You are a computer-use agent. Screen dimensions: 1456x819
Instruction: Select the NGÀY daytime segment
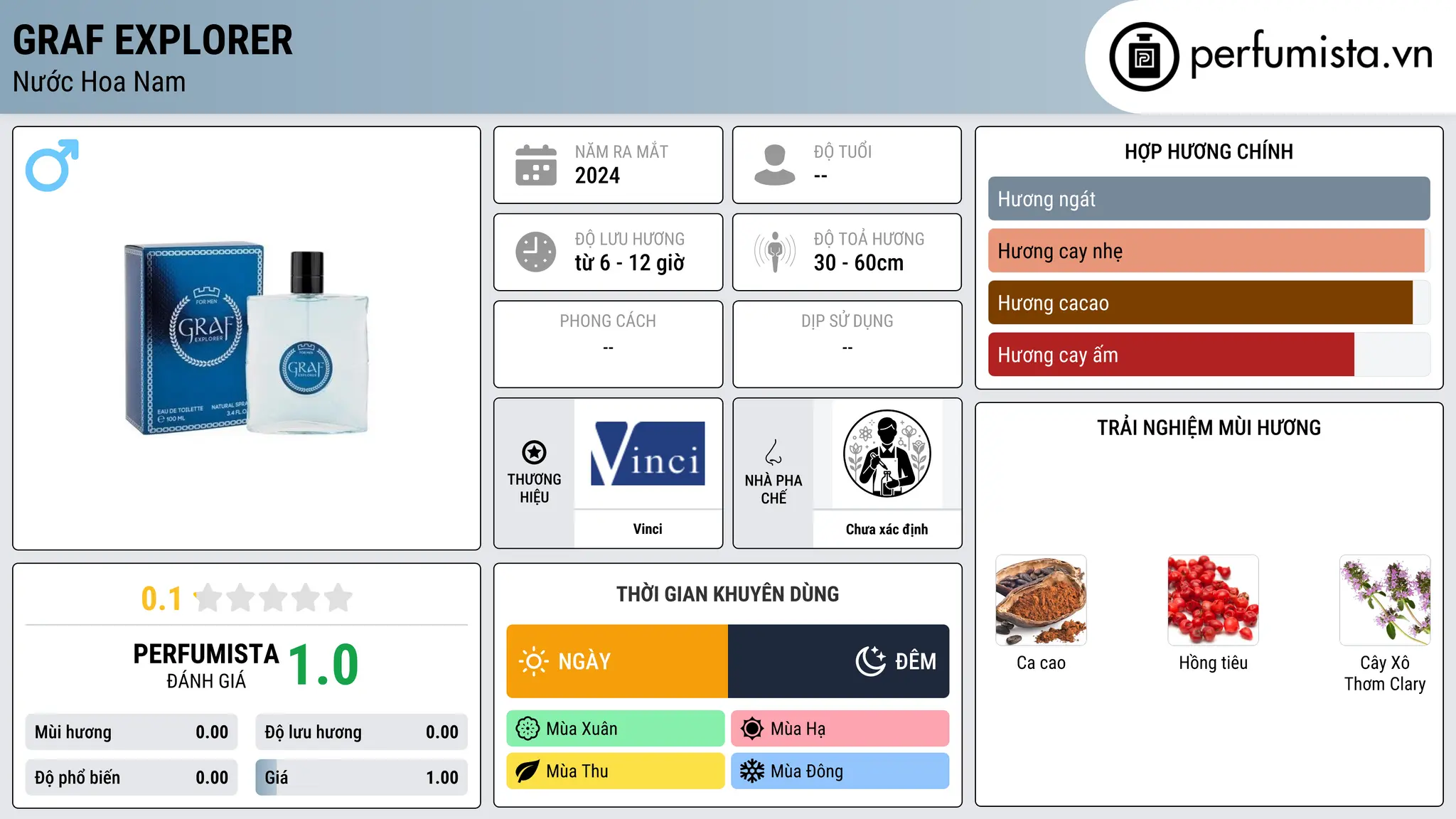[x=617, y=661]
